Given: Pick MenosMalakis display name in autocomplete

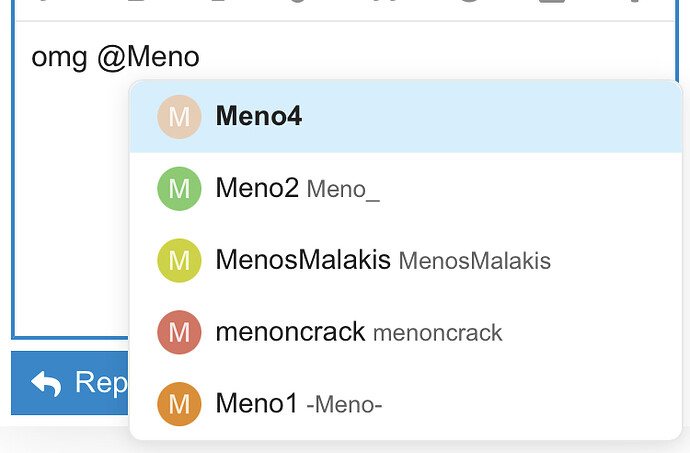Looking at the screenshot, I should 303,259.
